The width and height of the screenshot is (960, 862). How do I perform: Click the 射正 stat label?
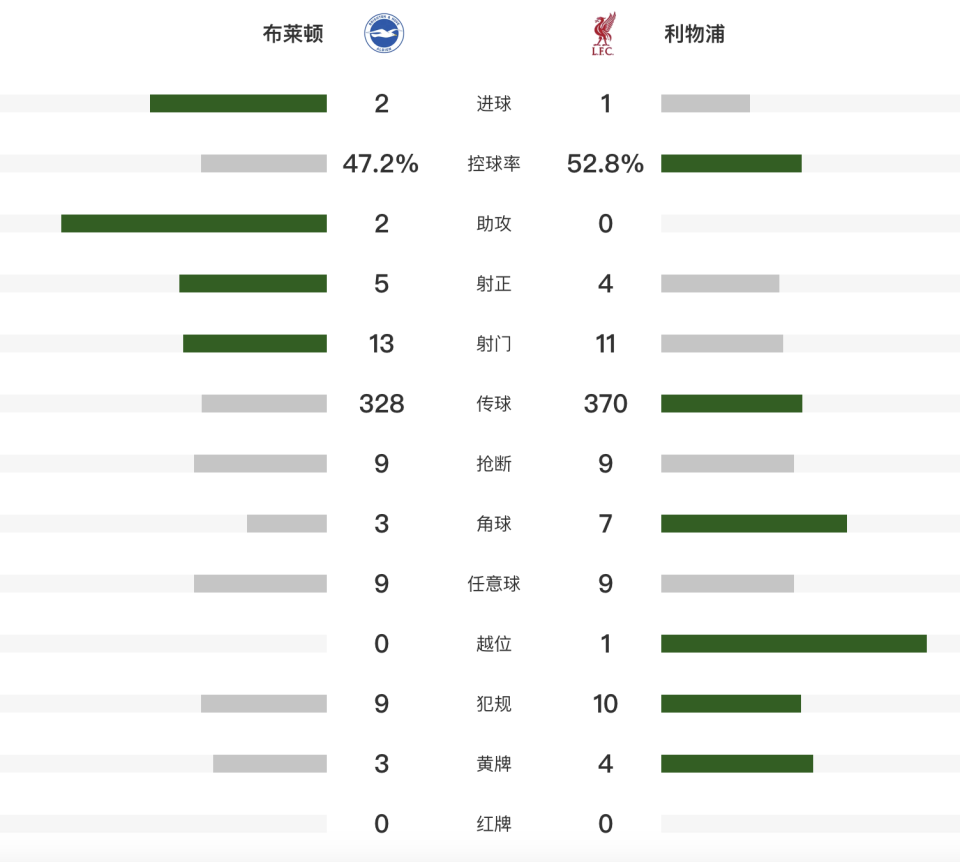pos(494,284)
